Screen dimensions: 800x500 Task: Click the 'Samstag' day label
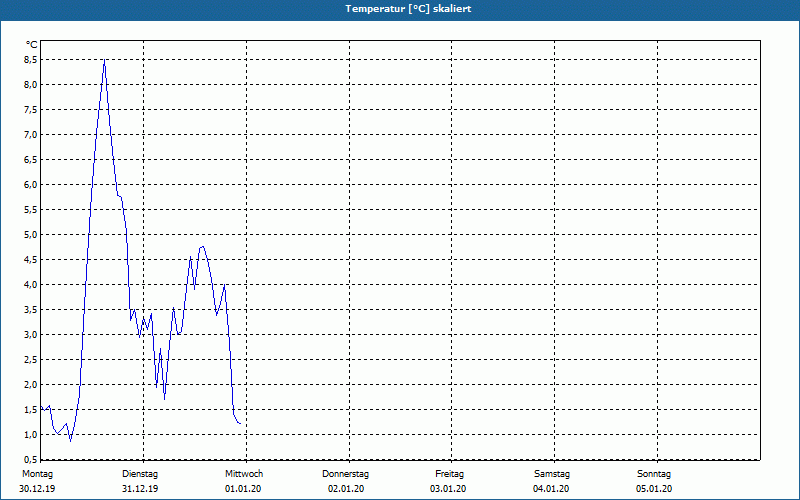pos(552,474)
